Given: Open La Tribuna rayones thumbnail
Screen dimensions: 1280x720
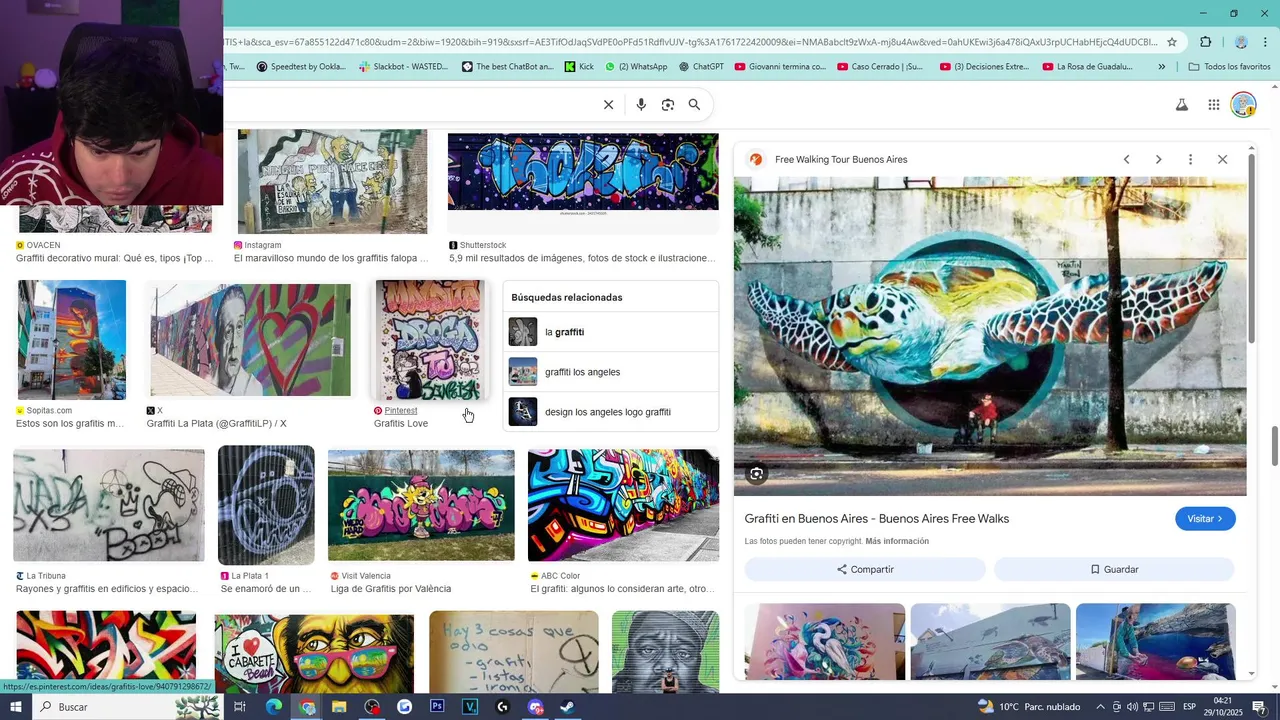Looking at the screenshot, I should tap(109, 505).
